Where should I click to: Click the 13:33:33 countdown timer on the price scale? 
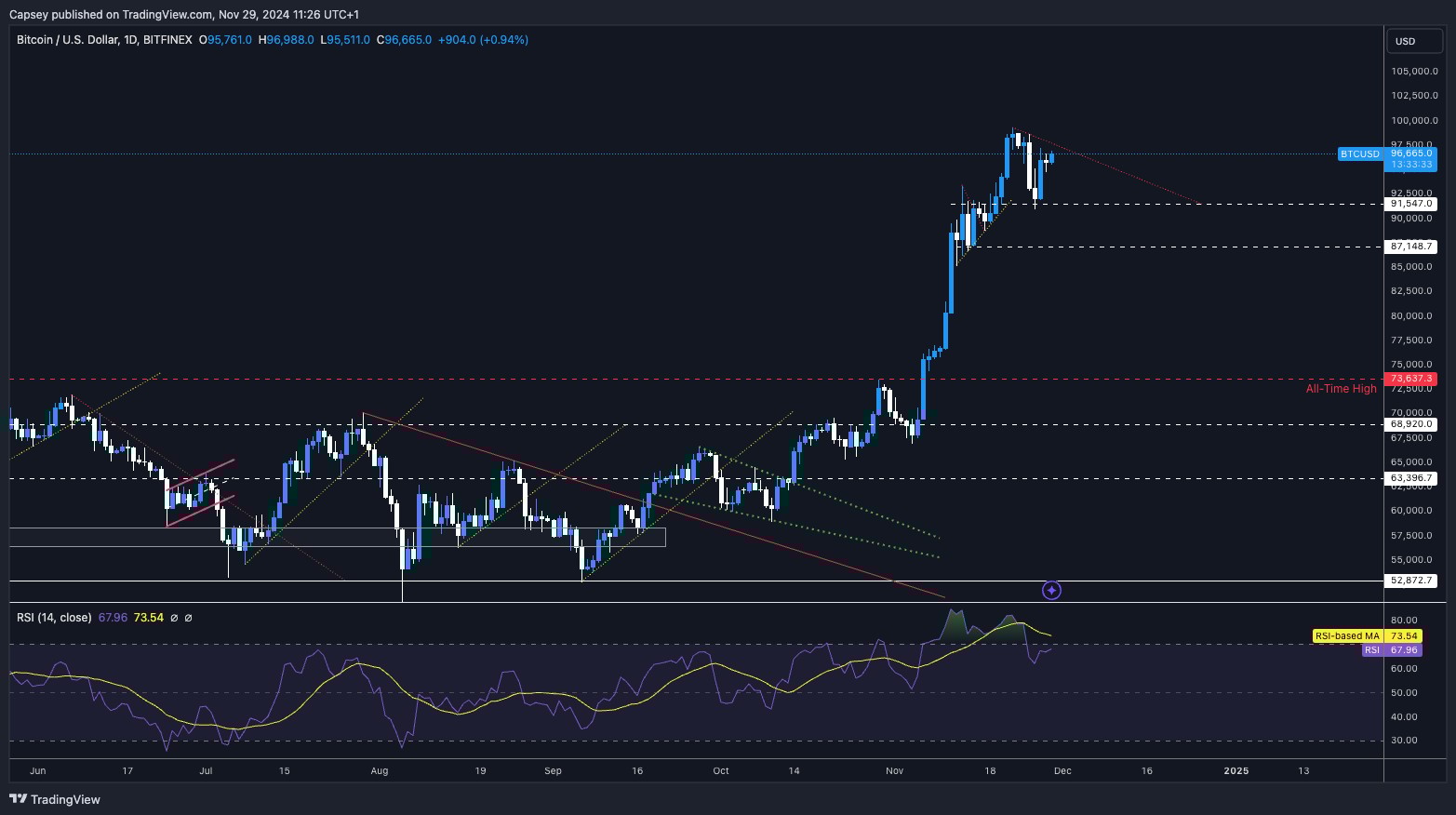pos(1410,164)
